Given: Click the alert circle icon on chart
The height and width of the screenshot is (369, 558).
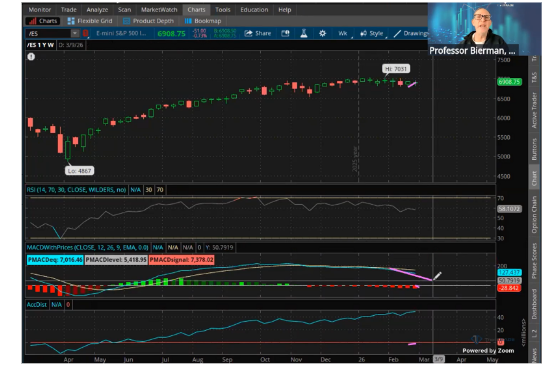Looking at the screenshot, I should click(31, 57).
